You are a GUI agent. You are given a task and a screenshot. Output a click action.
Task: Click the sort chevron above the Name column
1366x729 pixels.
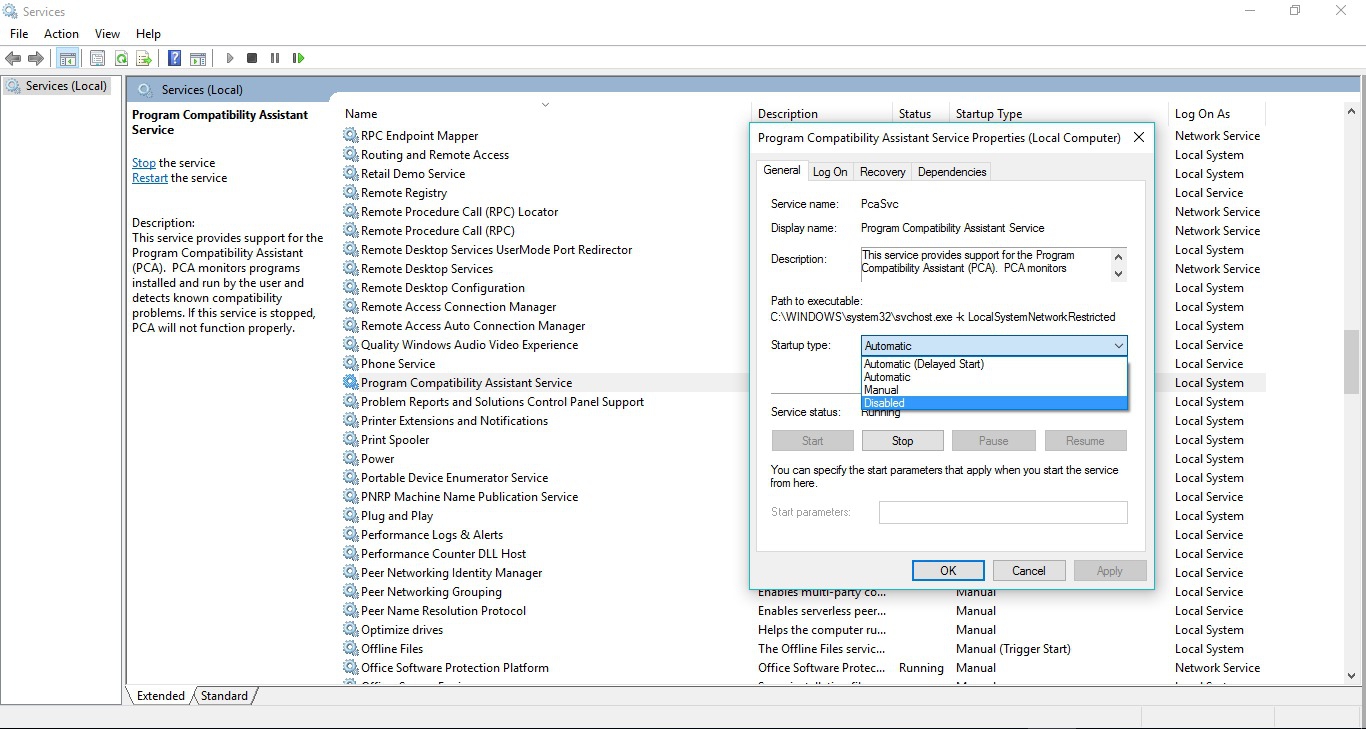[x=545, y=104]
